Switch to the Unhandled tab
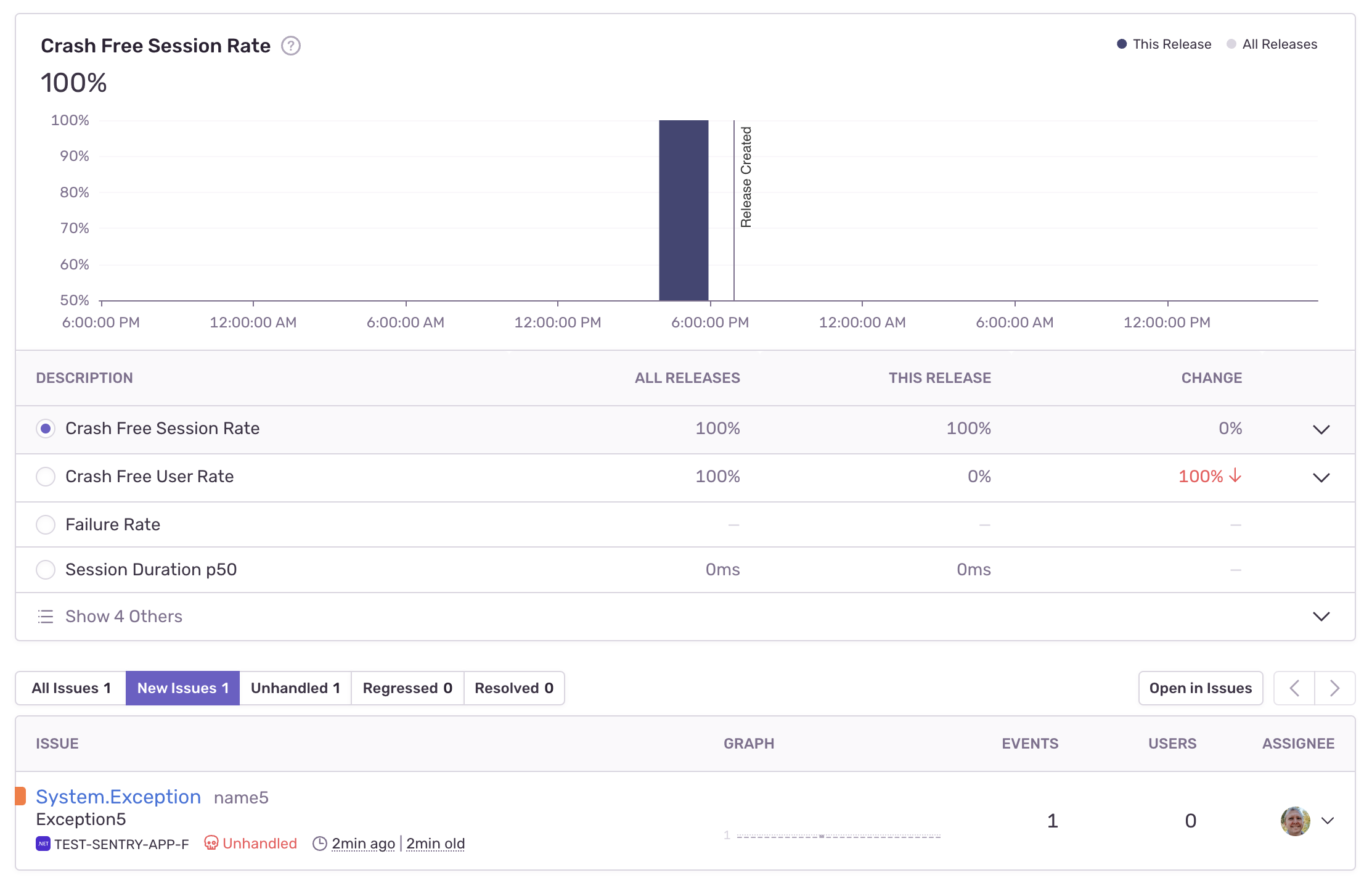 click(295, 688)
